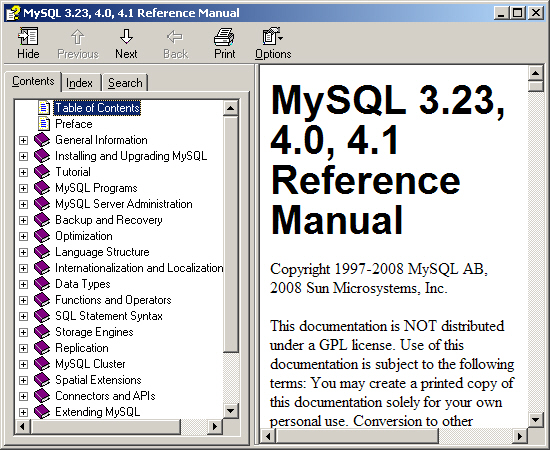Expand the MySQL Programs node
550x450 pixels.
(23, 188)
